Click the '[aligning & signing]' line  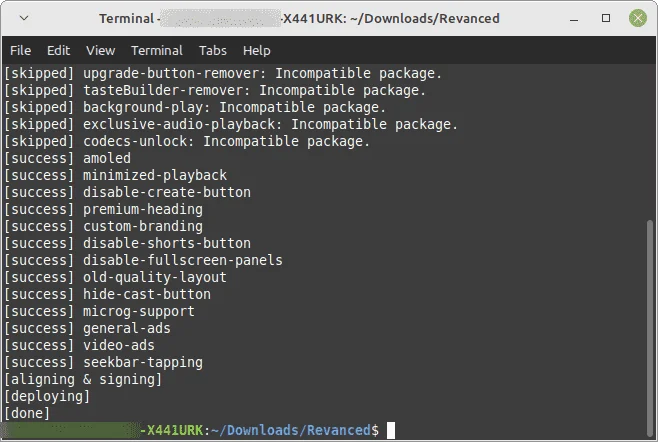click(83, 379)
